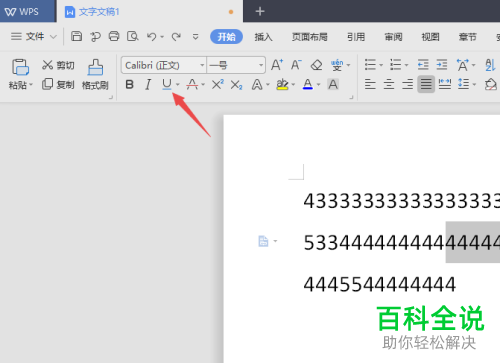This screenshot has width=500, height=363.
Task: Toggle justify alignment
Action: point(426,84)
